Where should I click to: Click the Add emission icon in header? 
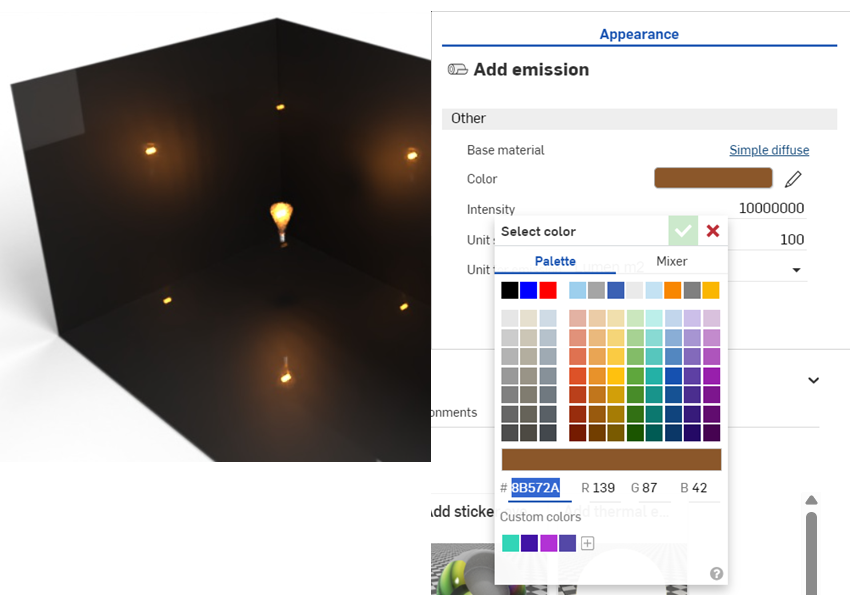click(x=457, y=70)
